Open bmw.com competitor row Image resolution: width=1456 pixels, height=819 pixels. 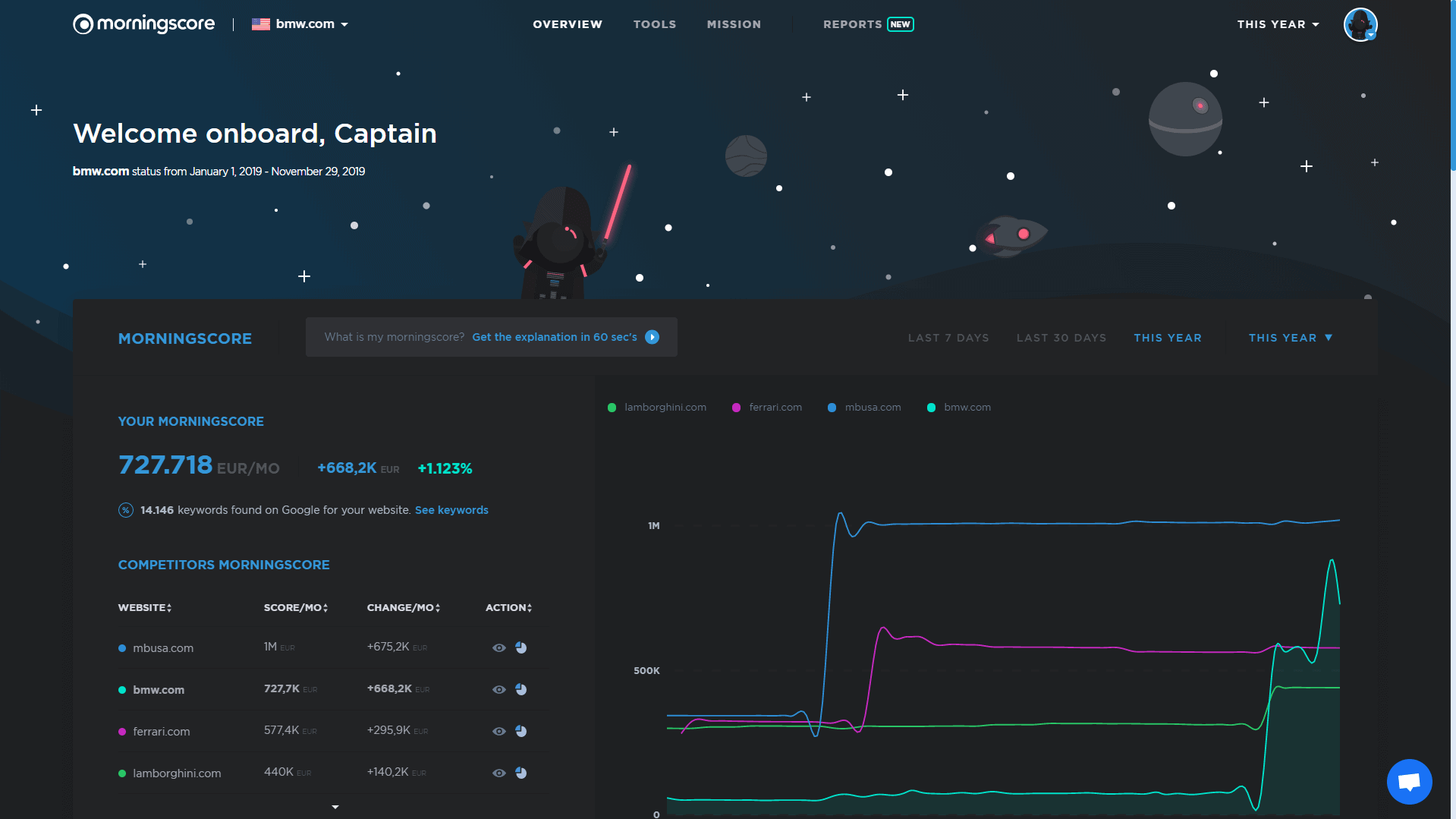(332, 689)
